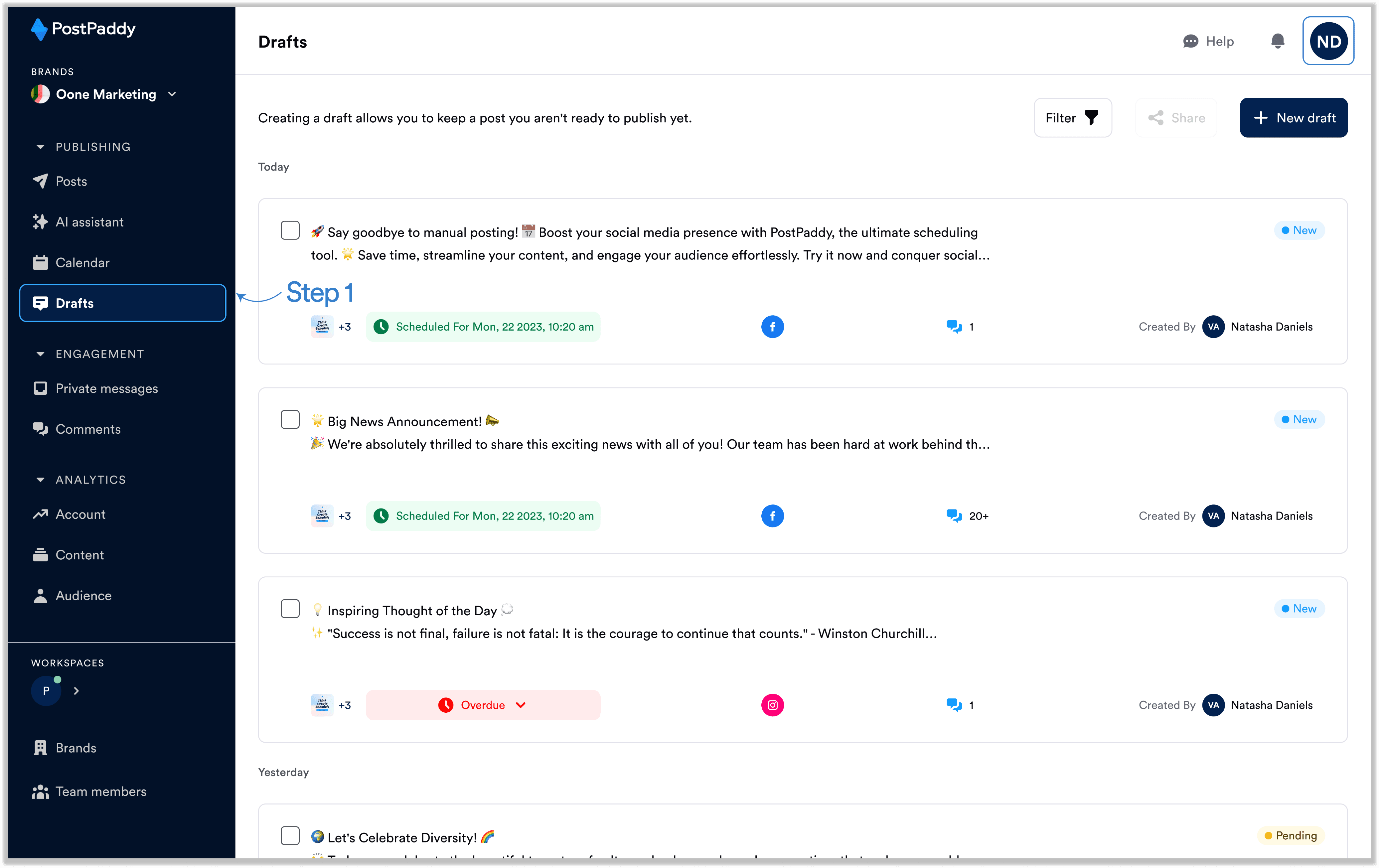Click the Share button
The width and height of the screenshot is (1379, 868).
(x=1176, y=118)
